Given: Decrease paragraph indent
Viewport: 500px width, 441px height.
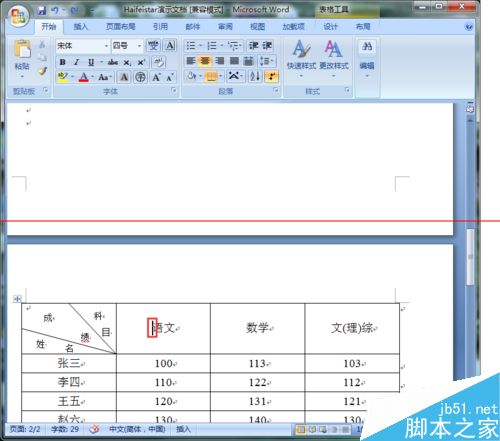Looking at the screenshot, I should tap(254, 45).
